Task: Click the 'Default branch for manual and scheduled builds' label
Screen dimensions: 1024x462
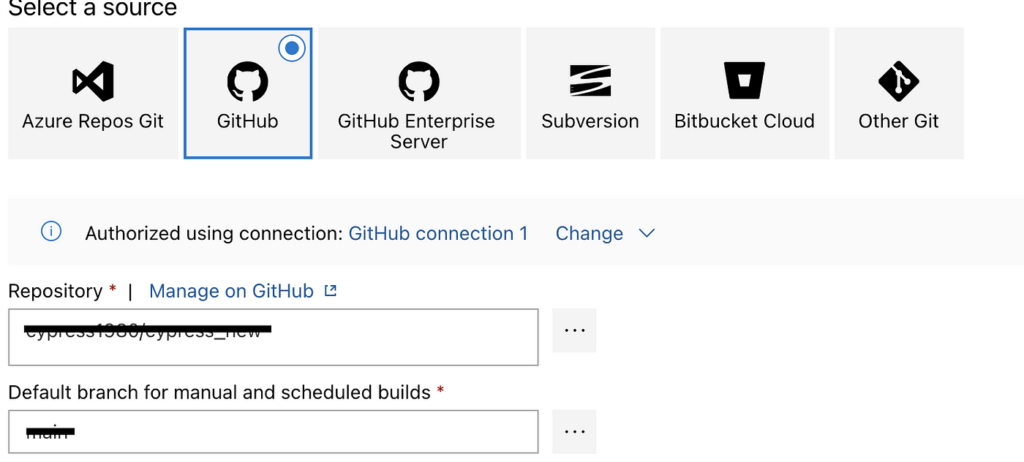Action: coord(219,392)
